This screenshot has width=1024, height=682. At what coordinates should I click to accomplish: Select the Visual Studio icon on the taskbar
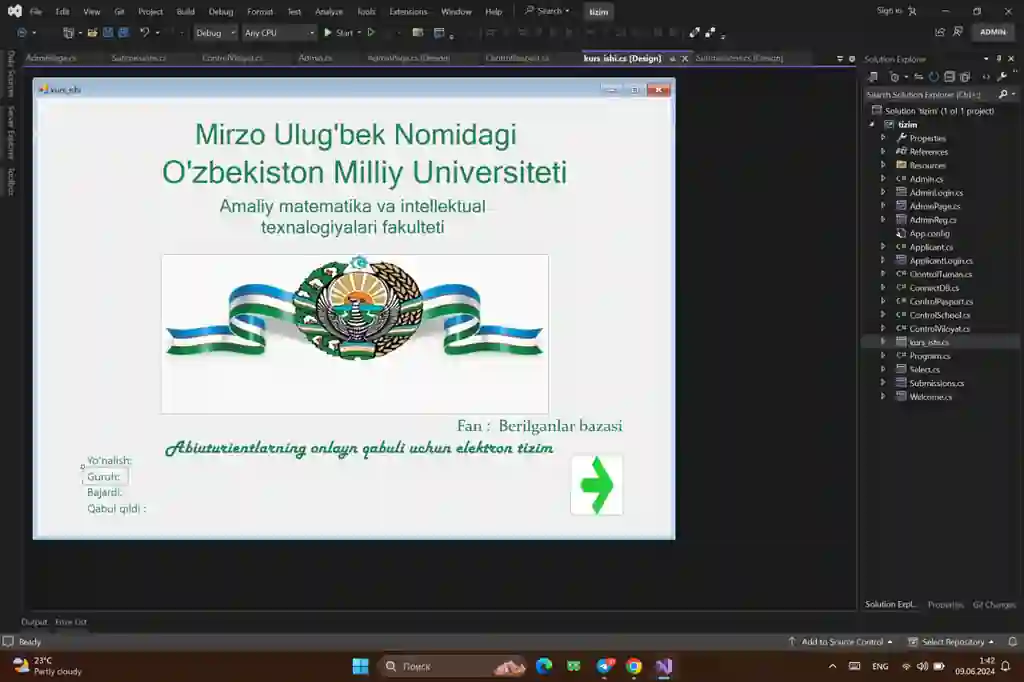[661, 666]
